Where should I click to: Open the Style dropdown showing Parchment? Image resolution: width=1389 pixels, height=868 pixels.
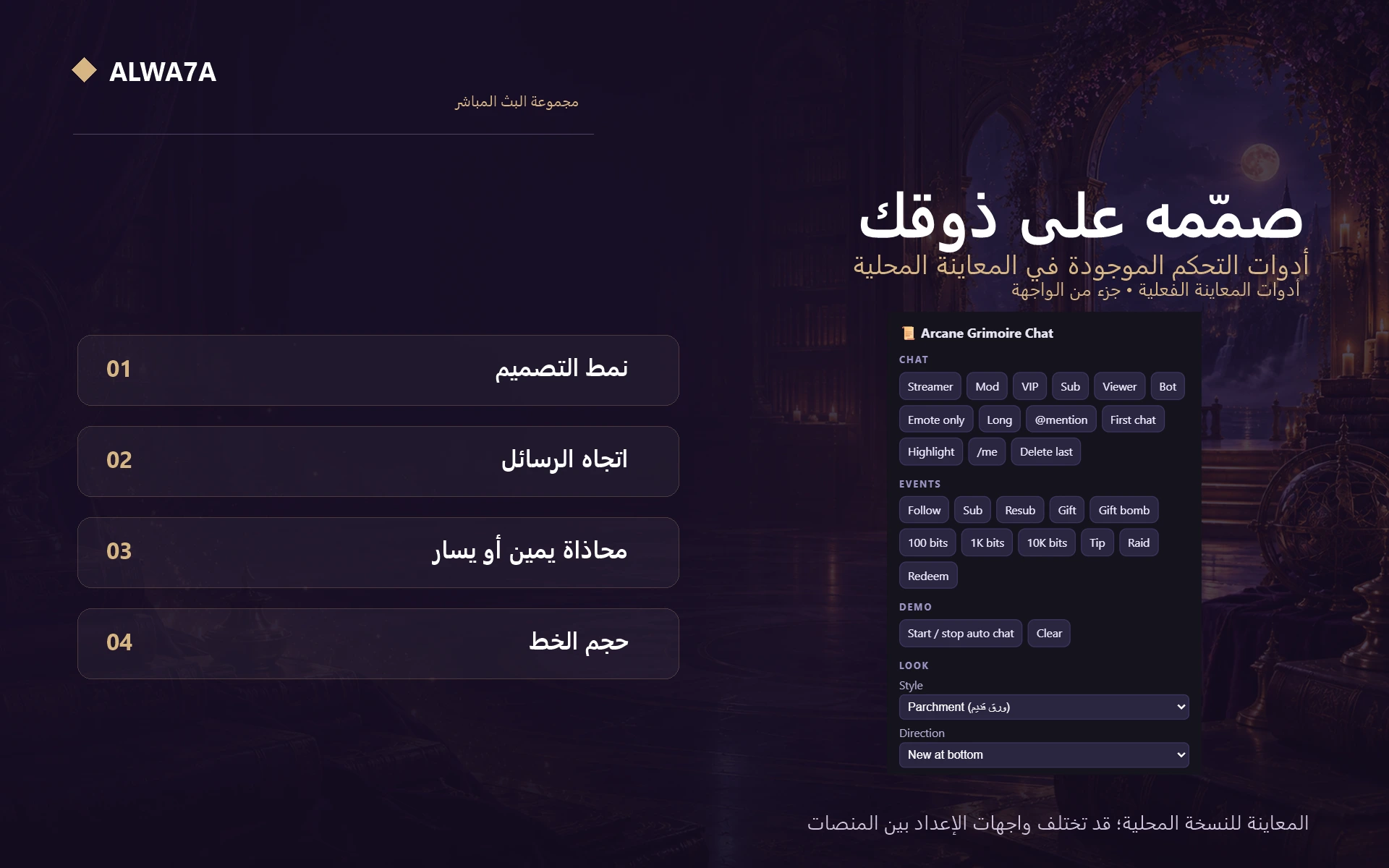click(x=1044, y=707)
